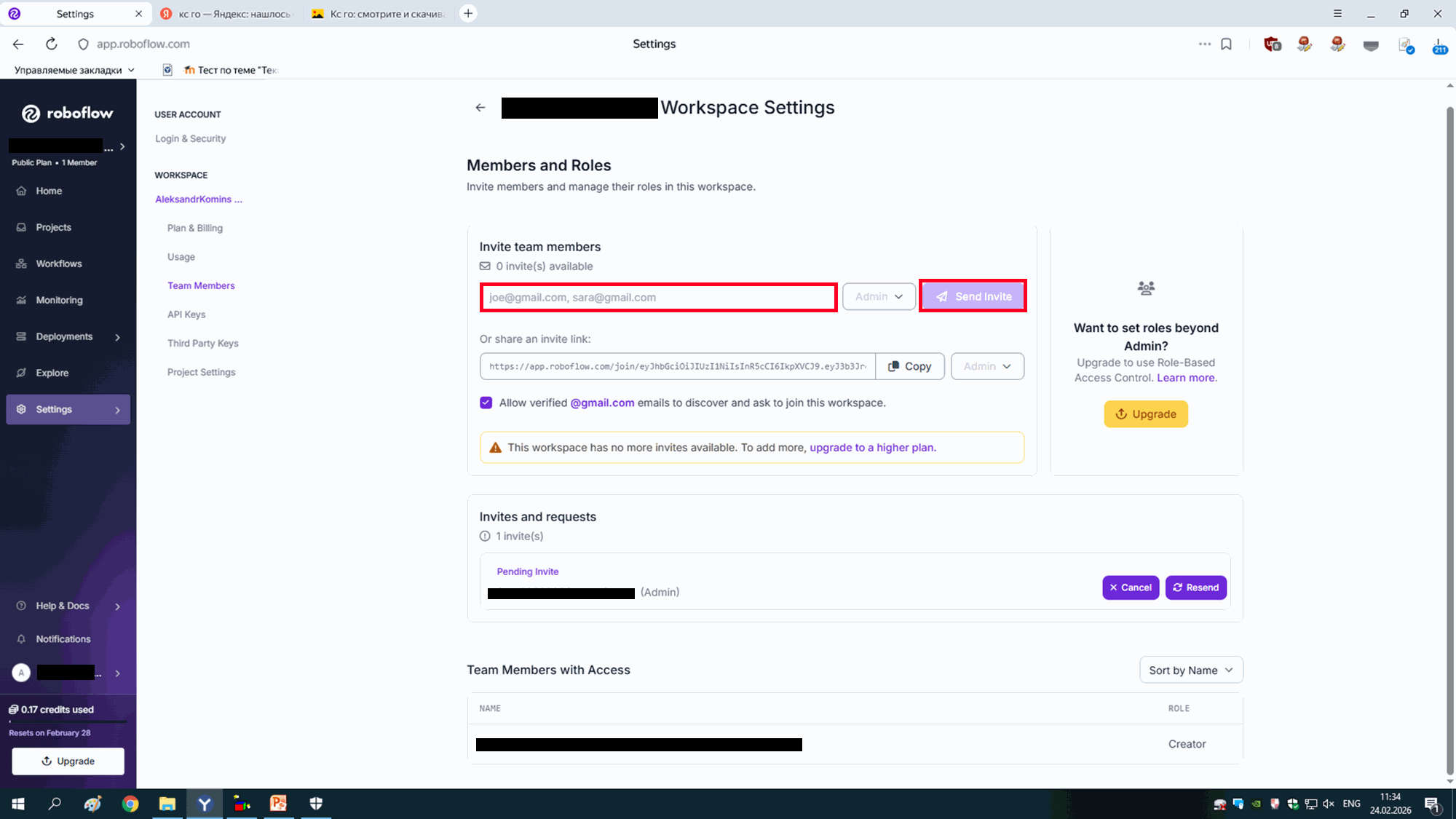Open the Admin role dropdown for email invite
The height and width of the screenshot is (819, 1456).
pyautogui.click(x=879, y=296)
